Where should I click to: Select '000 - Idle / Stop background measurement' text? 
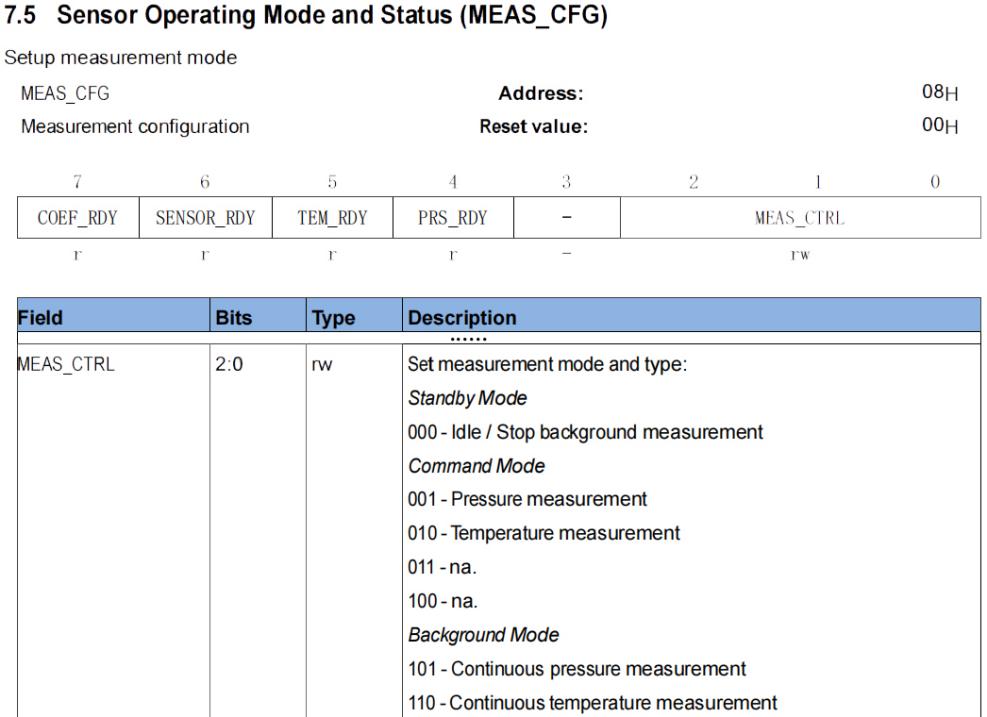[585, 432]
